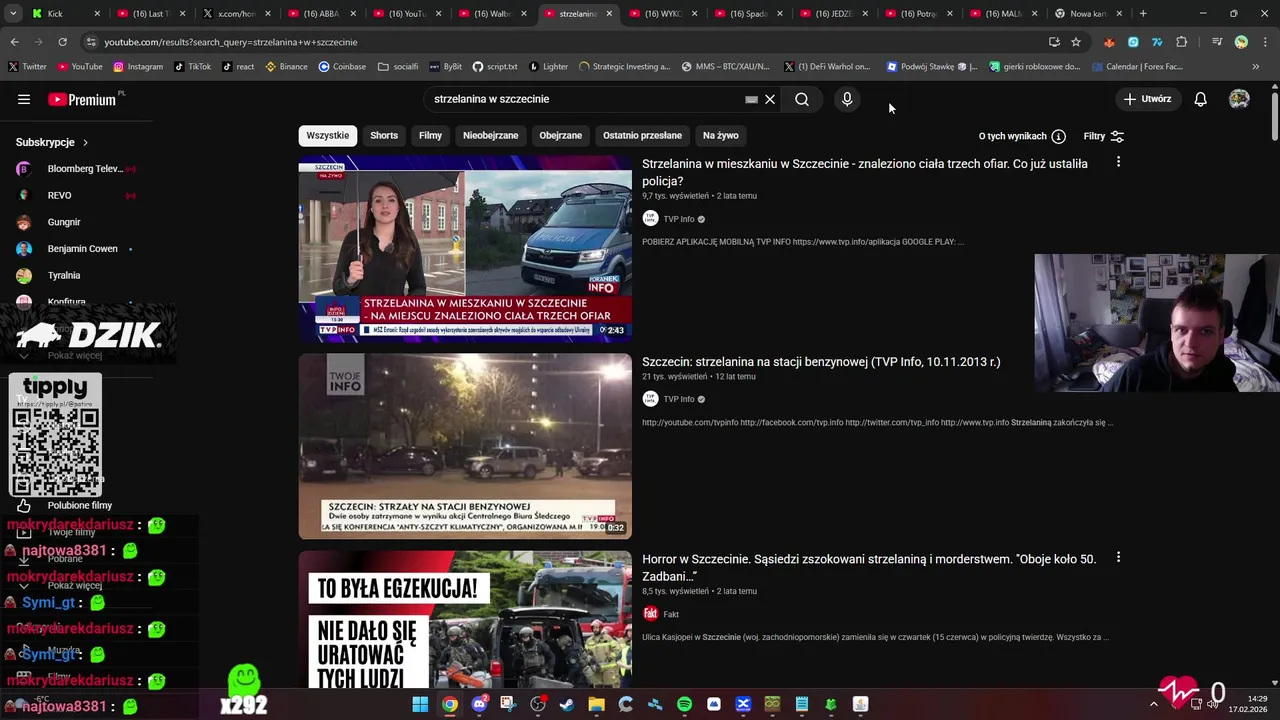This screenshot has height=720, width=1280.
Task: Open title Strzelanina w mieszkaniu w Szczecinie
Action: point(865,172)
